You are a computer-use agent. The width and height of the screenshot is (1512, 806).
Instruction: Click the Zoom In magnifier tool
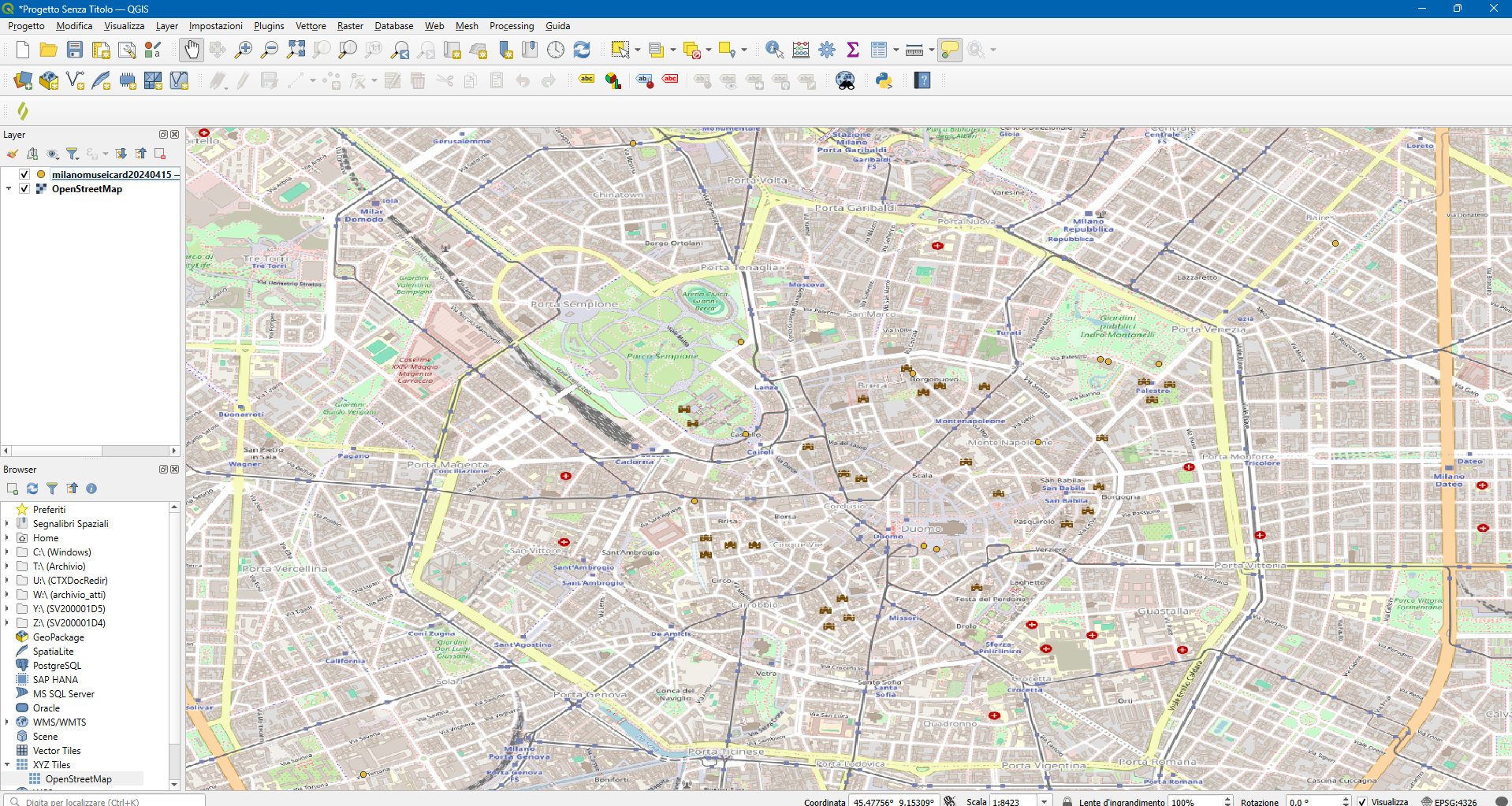point(244,50)
